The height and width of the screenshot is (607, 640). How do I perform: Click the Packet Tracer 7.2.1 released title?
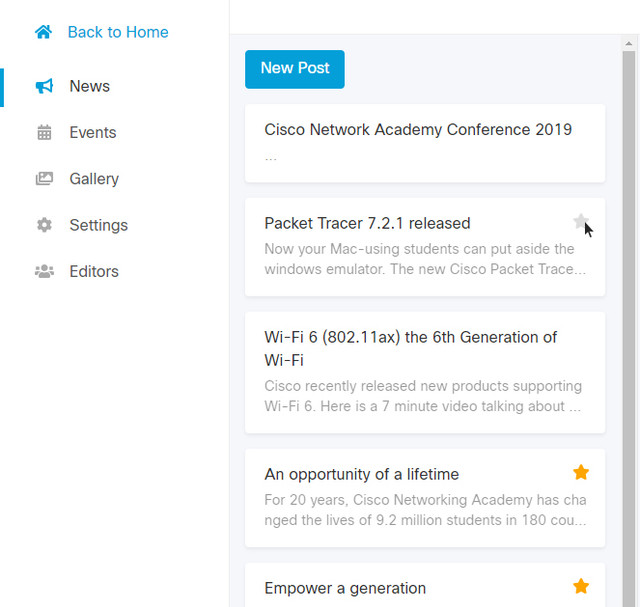367,223
